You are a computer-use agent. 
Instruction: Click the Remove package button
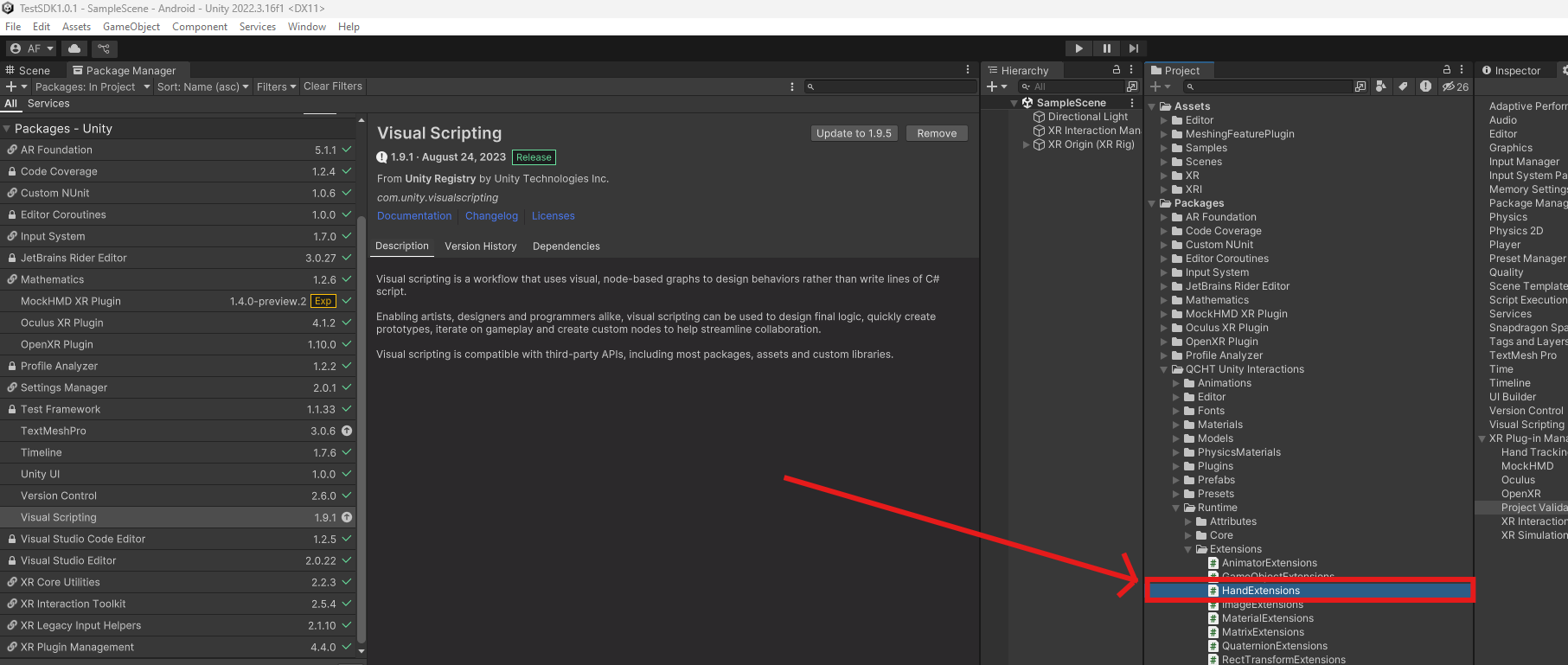(x=937, y=133)
